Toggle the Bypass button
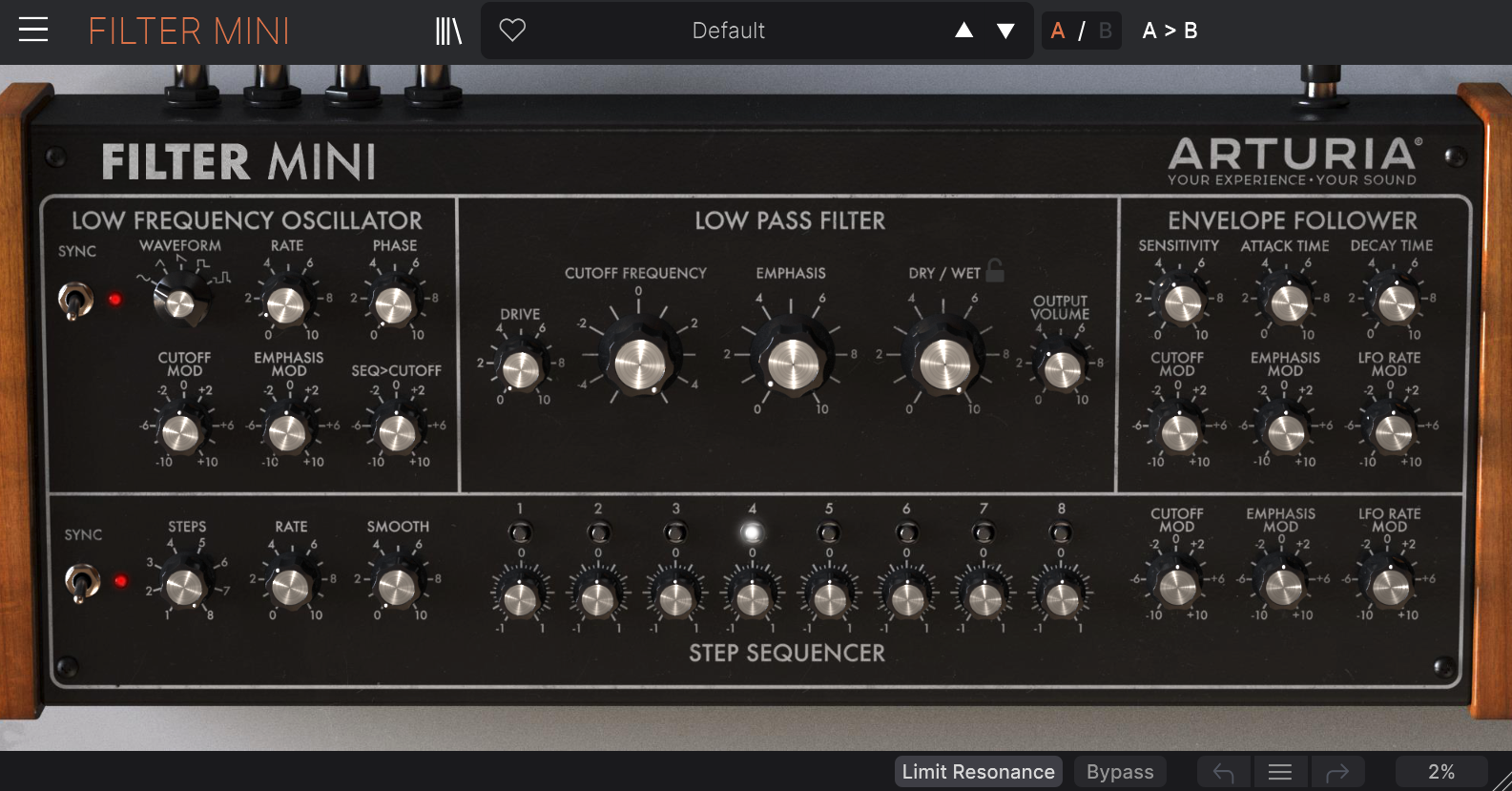 click(x=1120, y=772)
